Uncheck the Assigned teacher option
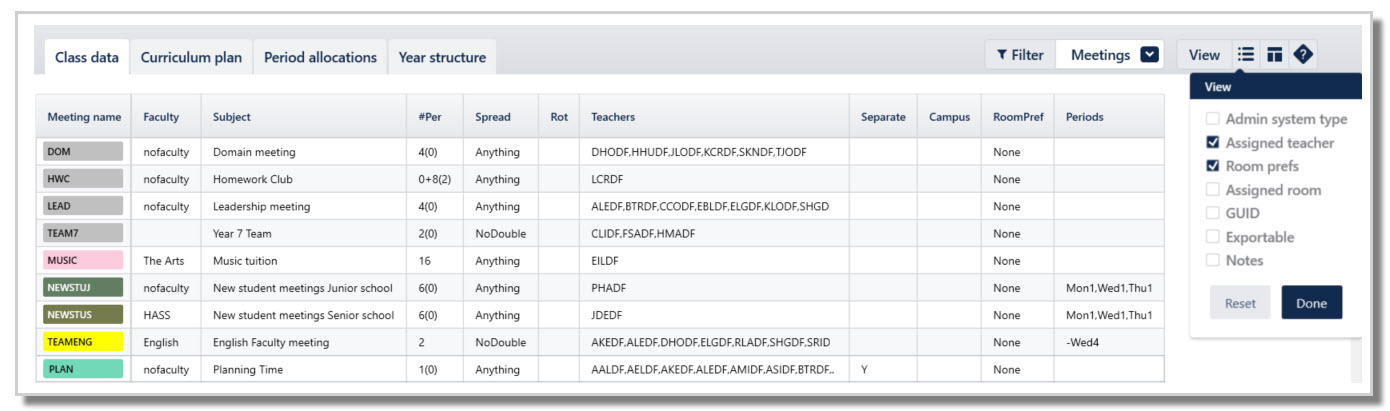The height and width of the screenshot is (411, 1390). (x=1213, y=143)
